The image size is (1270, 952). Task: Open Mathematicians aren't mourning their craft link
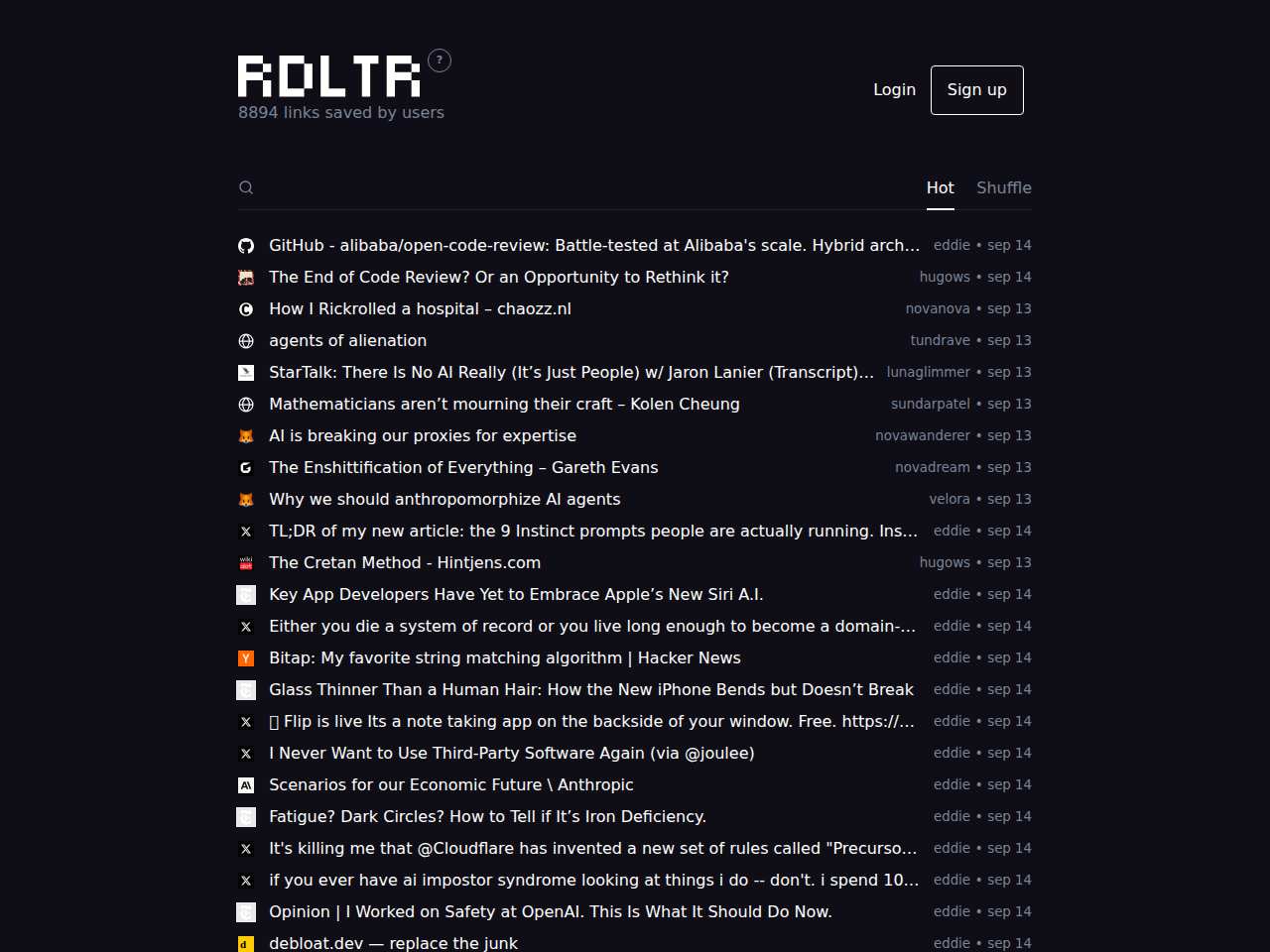point(504,404)
